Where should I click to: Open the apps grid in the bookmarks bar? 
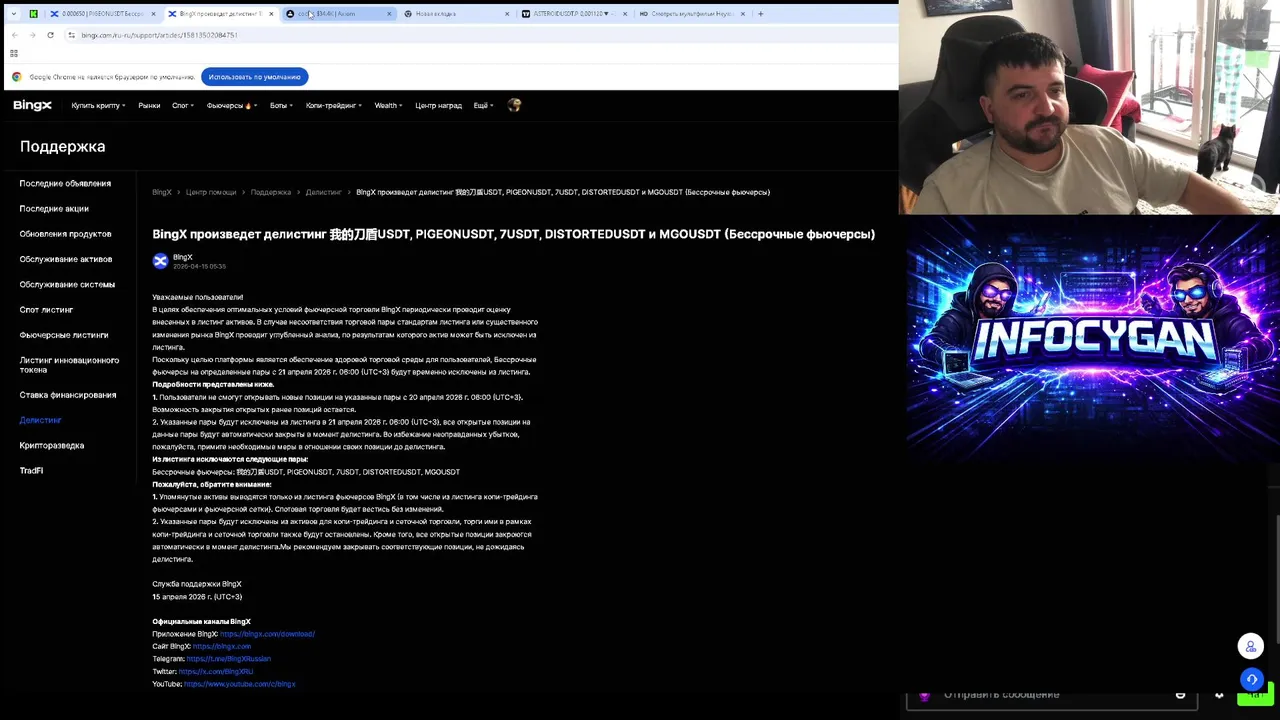tap(14, 53)
